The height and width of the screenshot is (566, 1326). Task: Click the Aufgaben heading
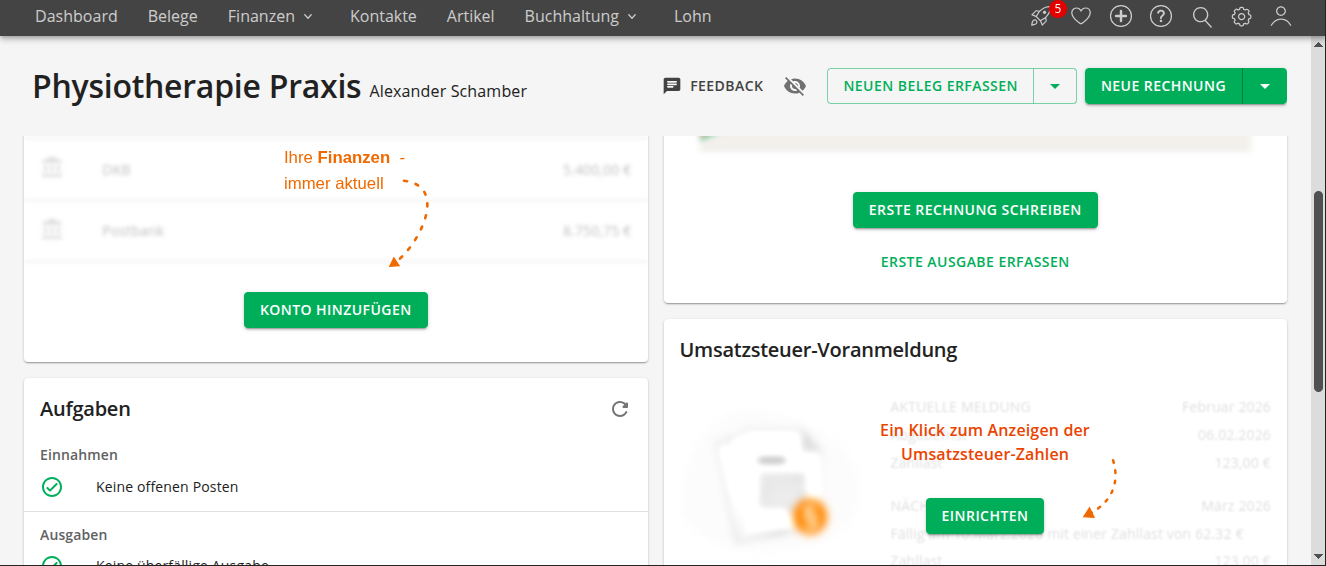(85, 408)
